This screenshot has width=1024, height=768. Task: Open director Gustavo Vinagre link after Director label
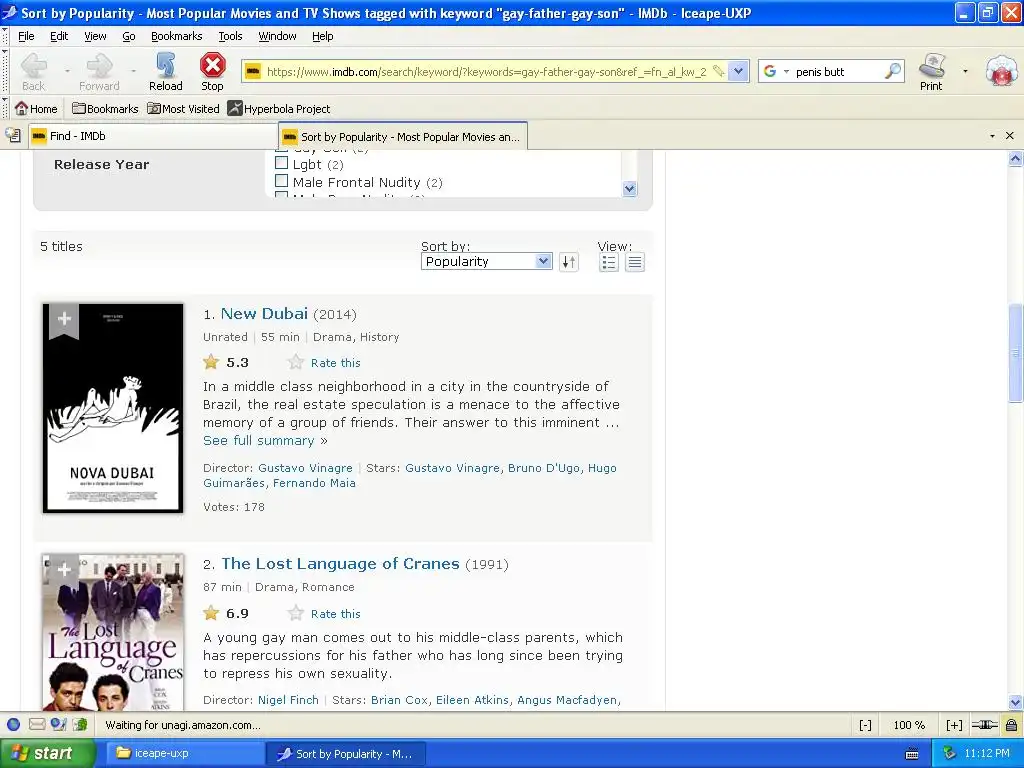pos(305,468)
